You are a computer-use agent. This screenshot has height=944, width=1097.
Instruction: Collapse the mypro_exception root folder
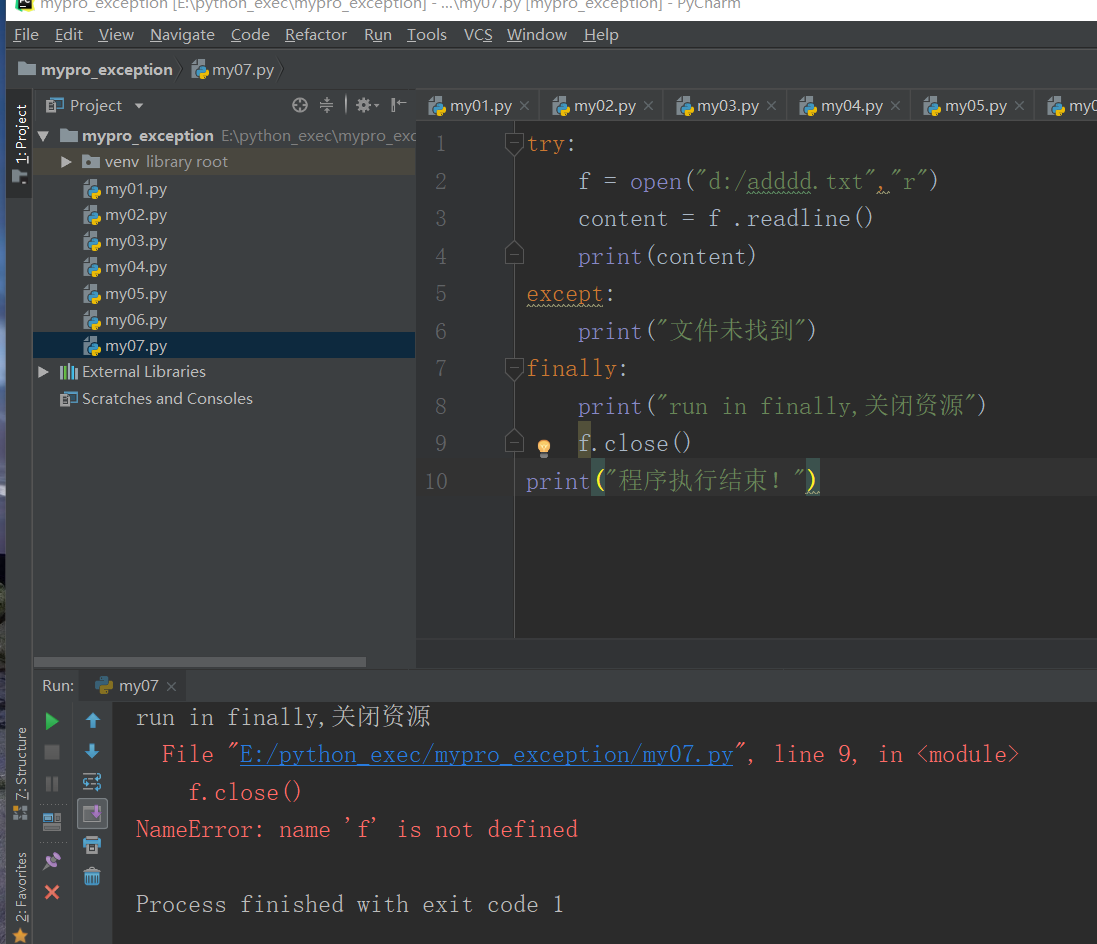[x=43, y=136]
